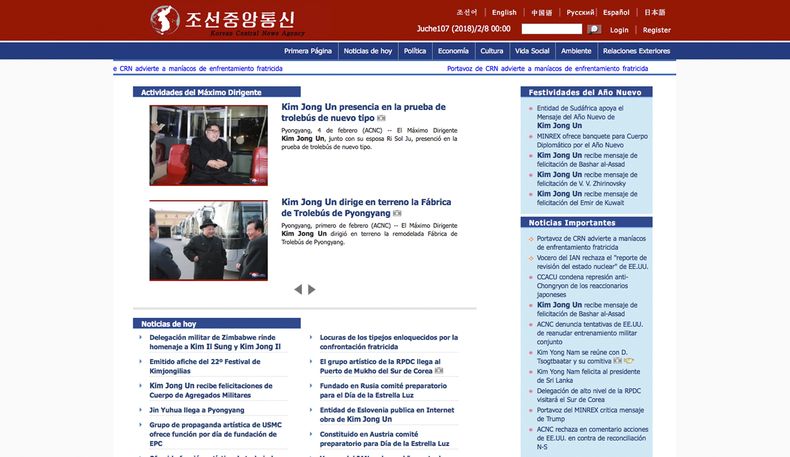Click camera icon after Fábrica de Trolebús headline
Viewport: 790px width, 457px height.
pos(397,213)
